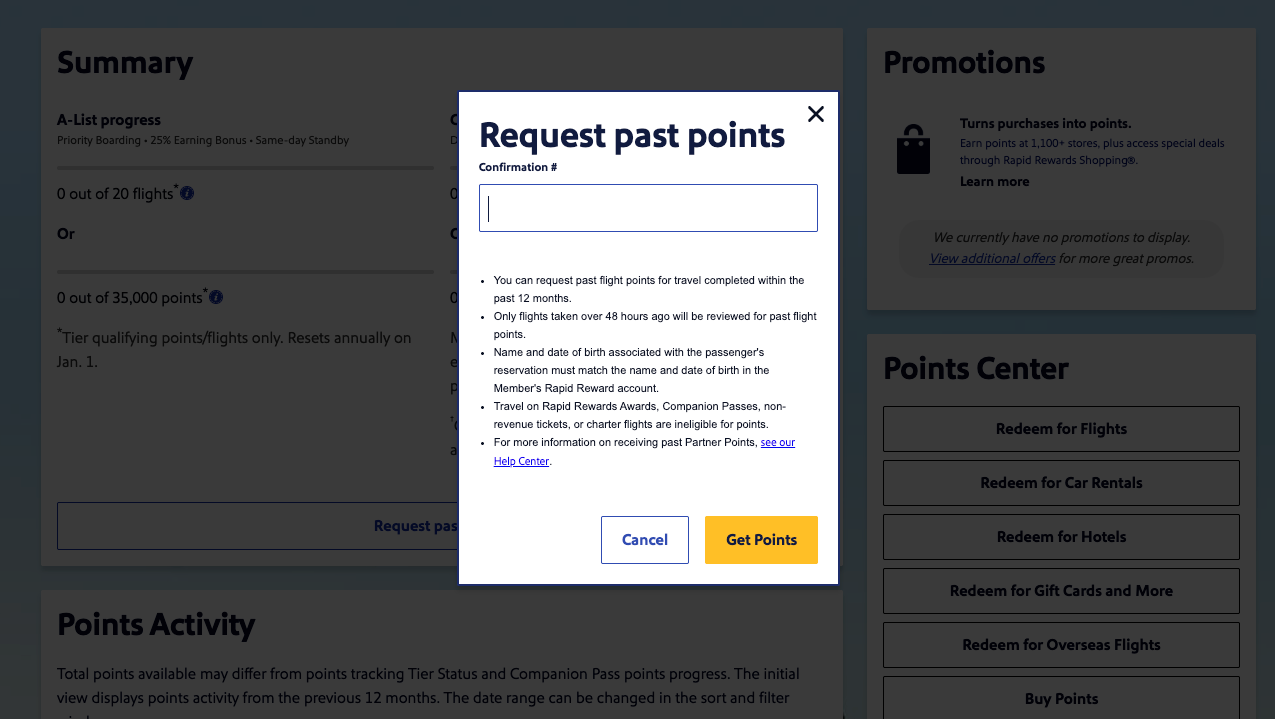Open the Help Center link
The width and height of the screenshot is (1275, 719).
(521, 461)
